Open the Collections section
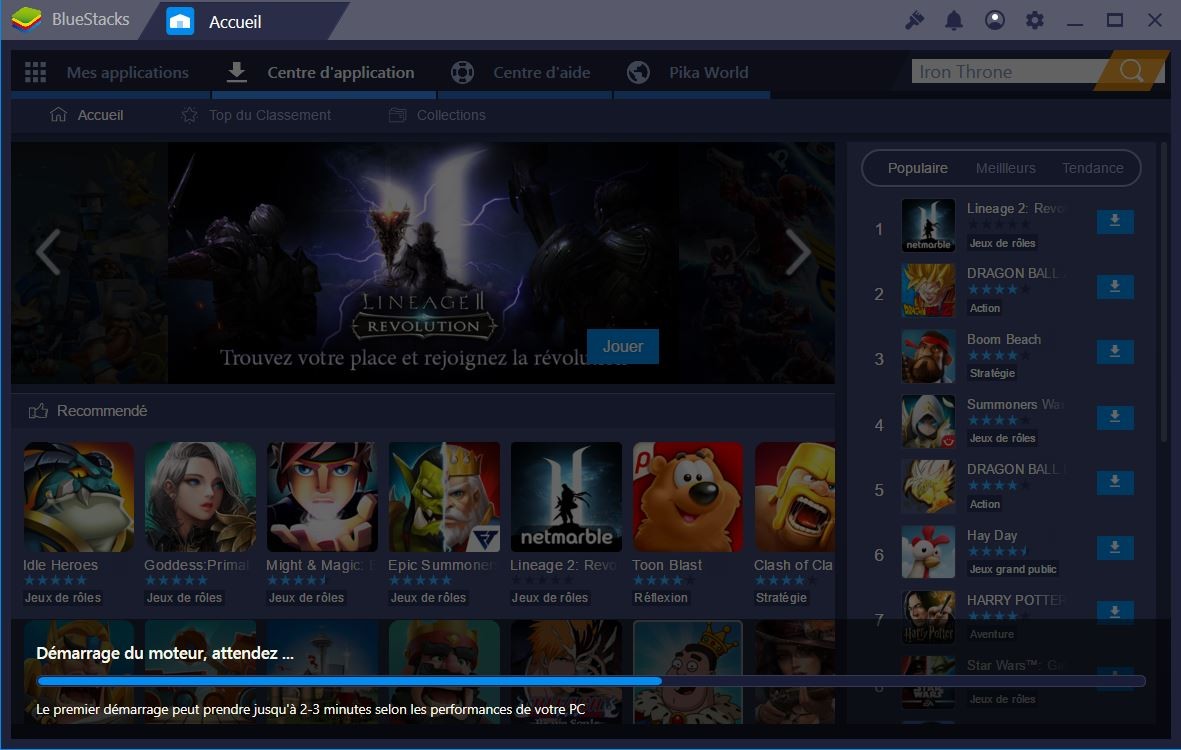Screen dimensions: 1181x750 click(x=438, y=114)
